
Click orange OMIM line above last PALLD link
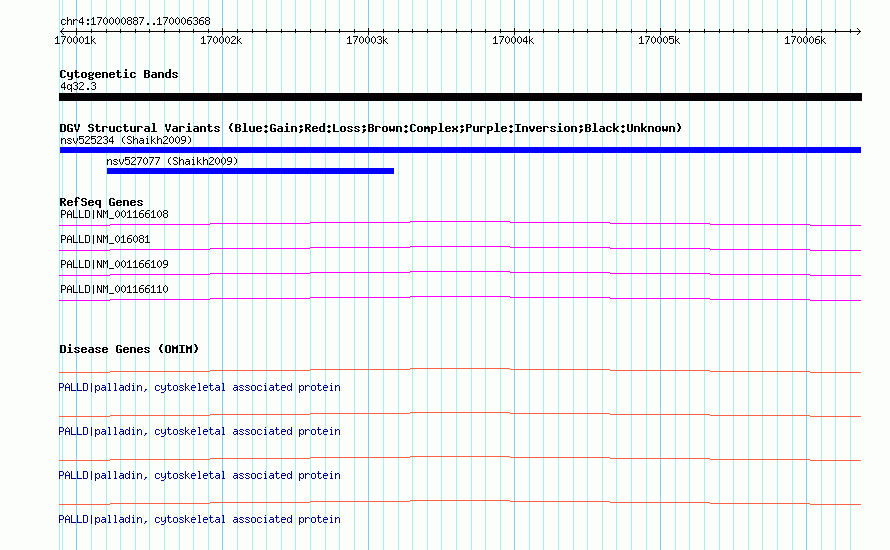(460, 502)
